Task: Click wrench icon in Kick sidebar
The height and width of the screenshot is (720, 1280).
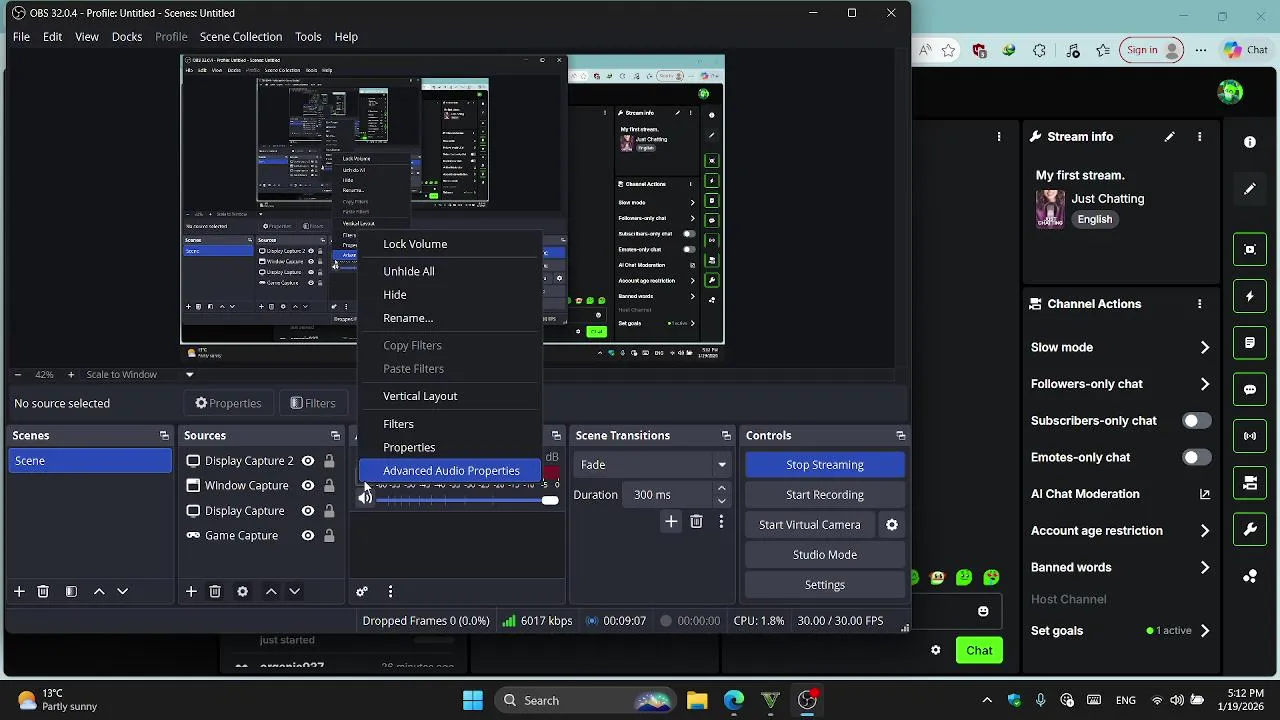Action: [x=1250, y=530]
